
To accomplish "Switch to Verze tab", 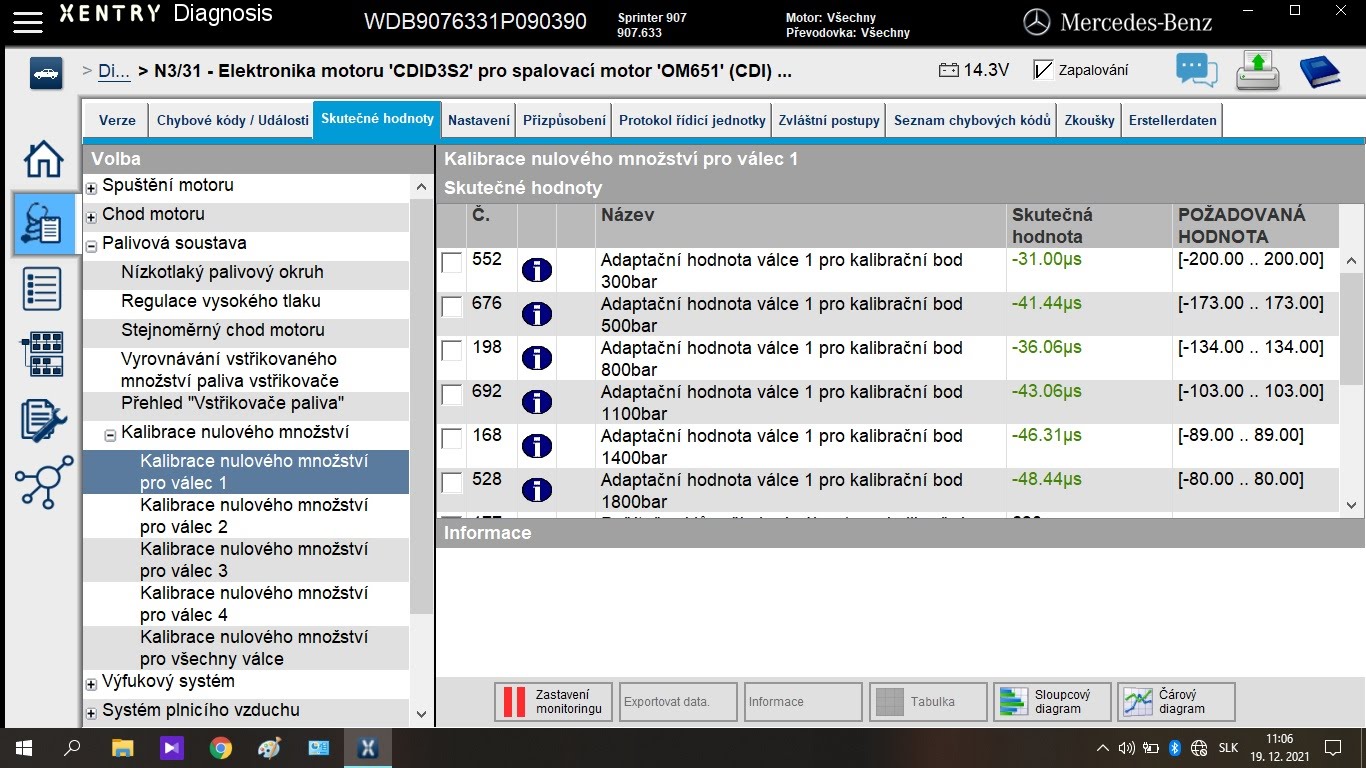I will [x=117, y=120].
